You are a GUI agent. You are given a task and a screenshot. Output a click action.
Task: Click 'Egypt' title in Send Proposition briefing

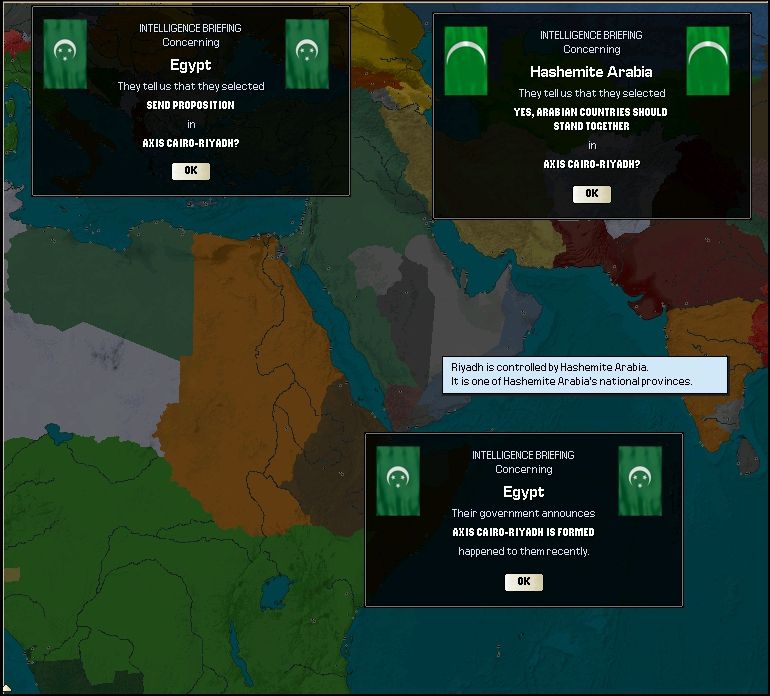[191, 65]
